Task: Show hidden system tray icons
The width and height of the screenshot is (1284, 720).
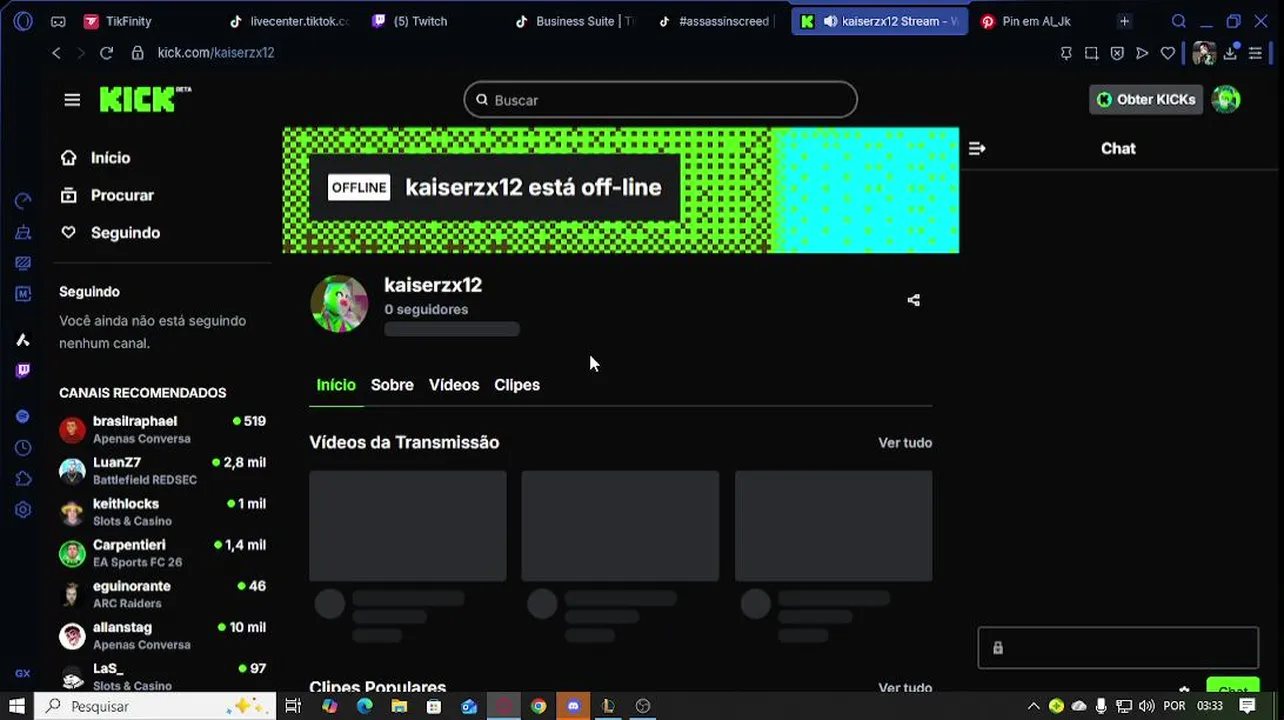Action: point(1033,706)
